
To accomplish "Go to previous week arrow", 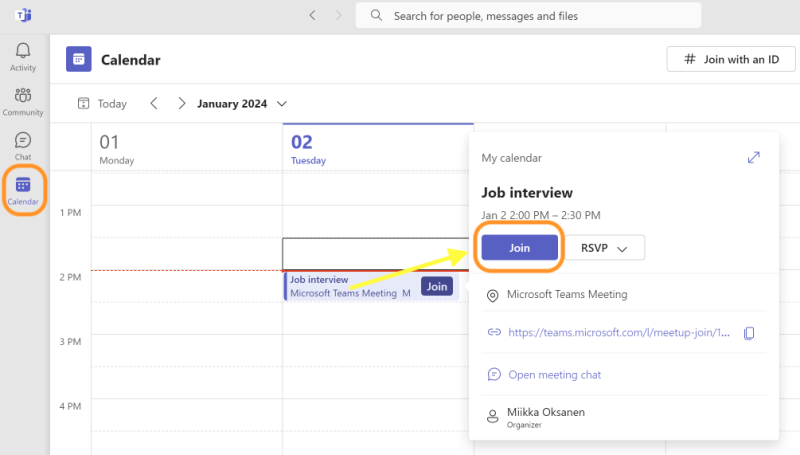I will (x=154, y=103).
